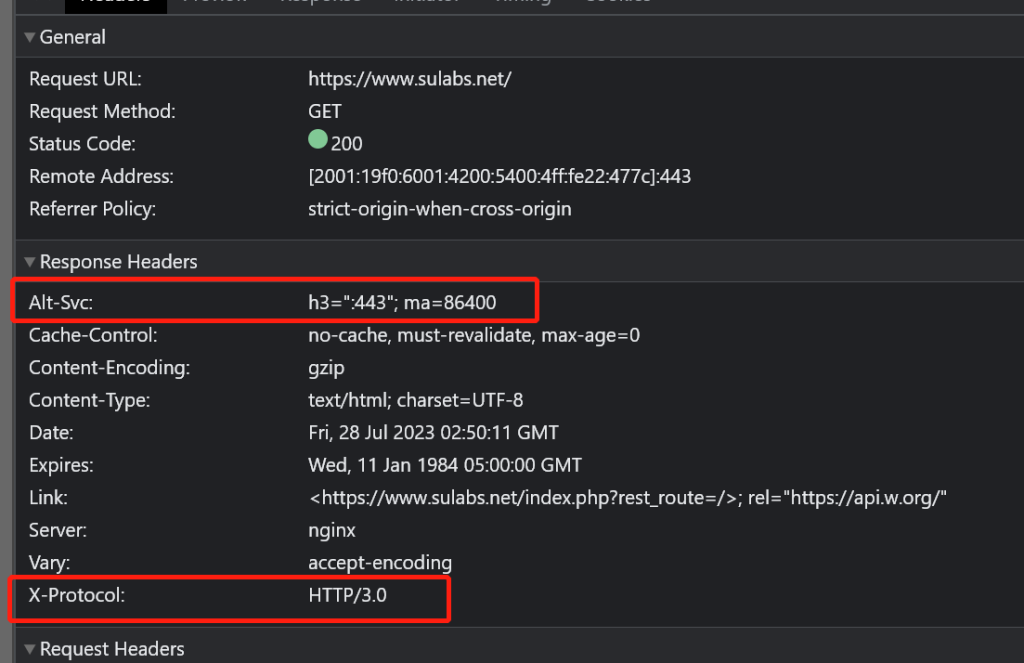The image size is (1024, 663).
Task: Click the green 200 status indicator
Action: (x=318, y=142)
